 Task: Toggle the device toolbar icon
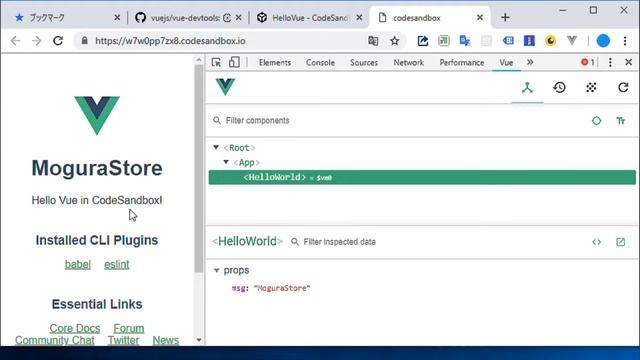click(234, 62)
